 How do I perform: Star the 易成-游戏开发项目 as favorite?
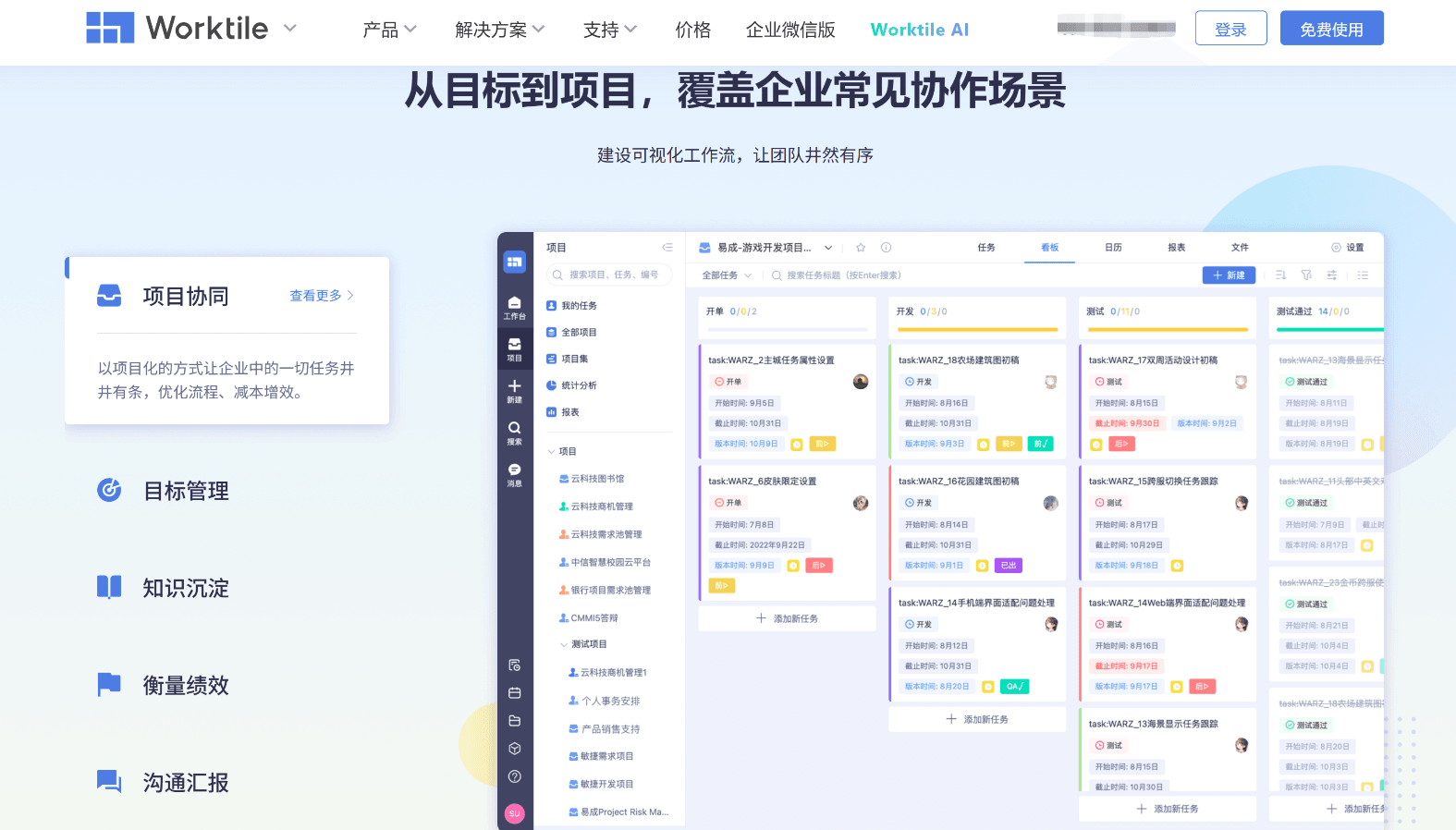pos(861,248)
